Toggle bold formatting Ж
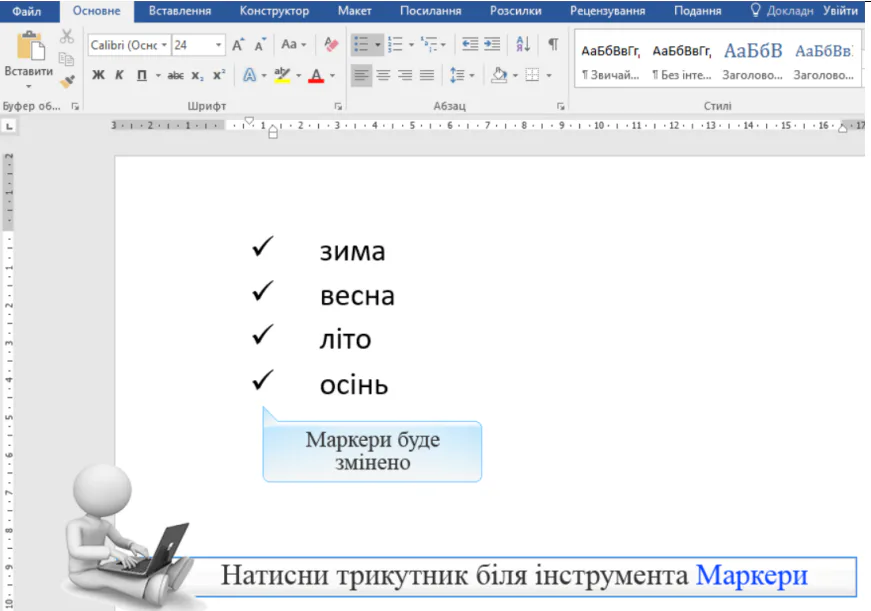The image size is (871, 611). click(98, 75)
